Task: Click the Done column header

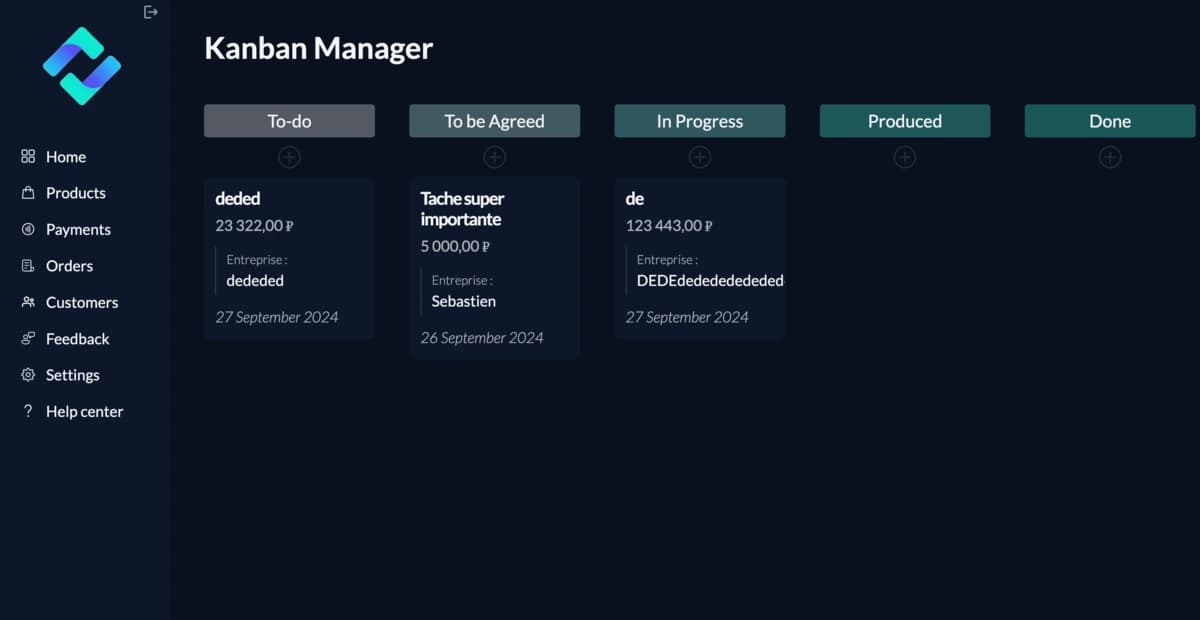Action: click(1110, 121)
